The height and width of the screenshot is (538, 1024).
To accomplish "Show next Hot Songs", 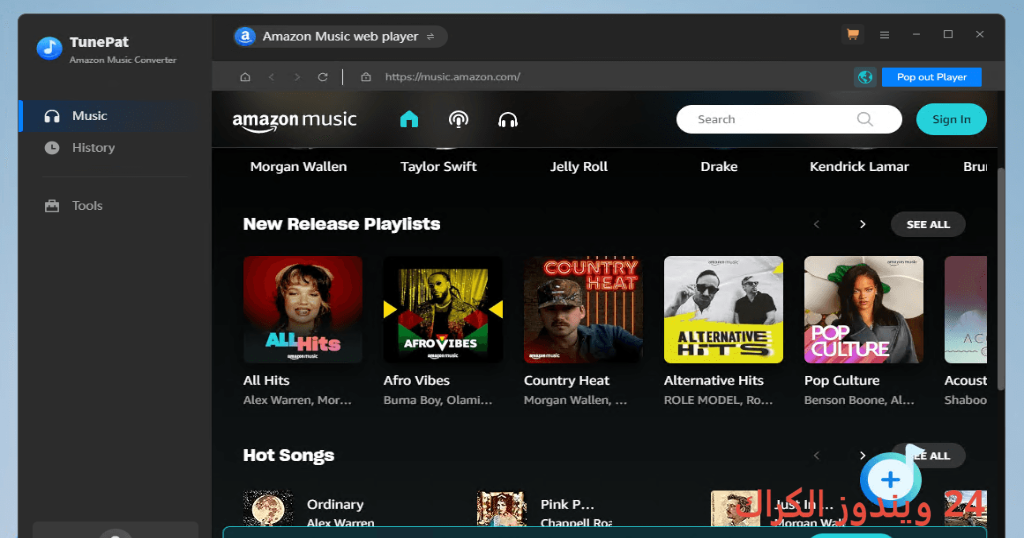I will (x=862, y=456).
